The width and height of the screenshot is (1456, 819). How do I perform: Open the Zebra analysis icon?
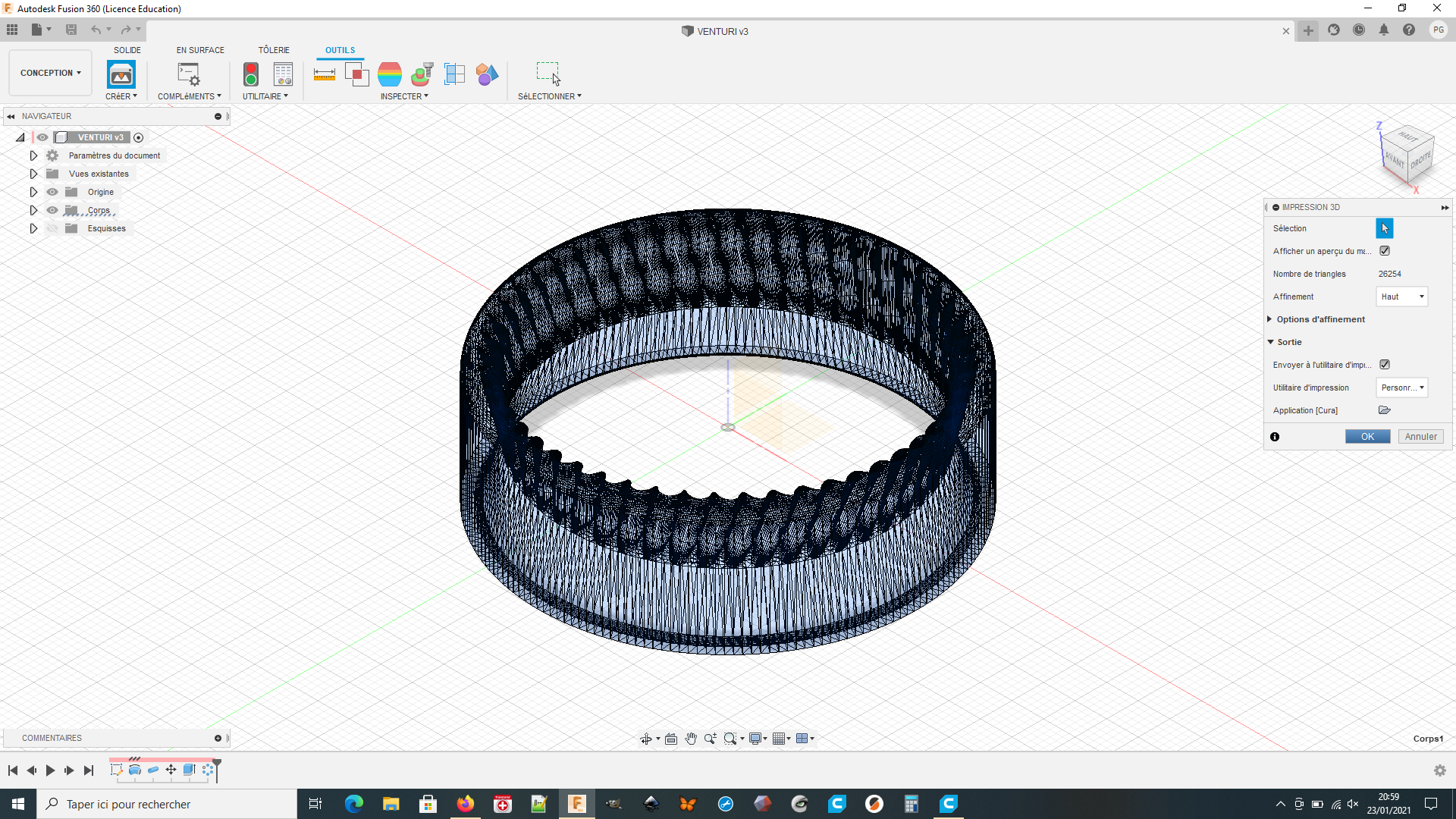(x=389, y=74)
